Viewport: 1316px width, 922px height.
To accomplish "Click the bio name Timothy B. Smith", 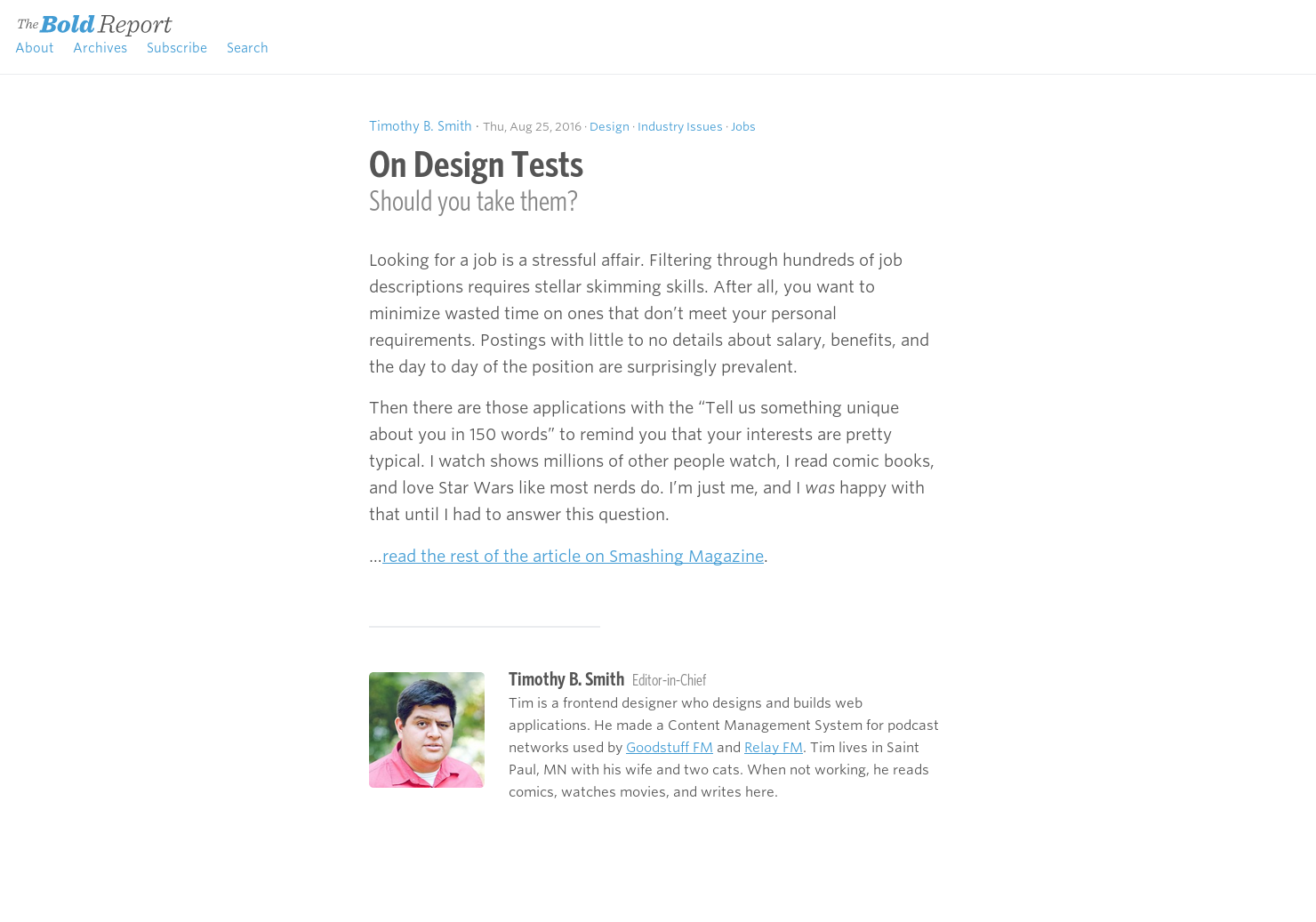I will (x=566, y=679).
